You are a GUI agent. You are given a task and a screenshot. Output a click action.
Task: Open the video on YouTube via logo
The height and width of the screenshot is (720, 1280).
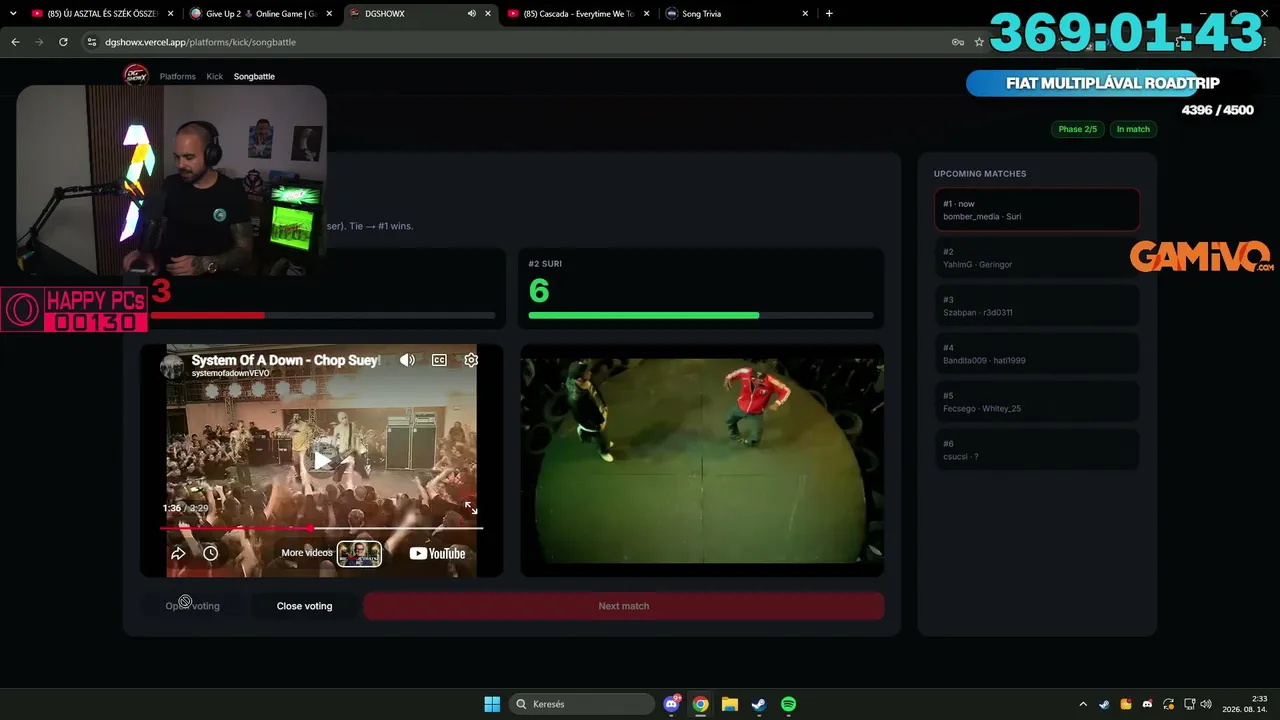pos(437,553)
